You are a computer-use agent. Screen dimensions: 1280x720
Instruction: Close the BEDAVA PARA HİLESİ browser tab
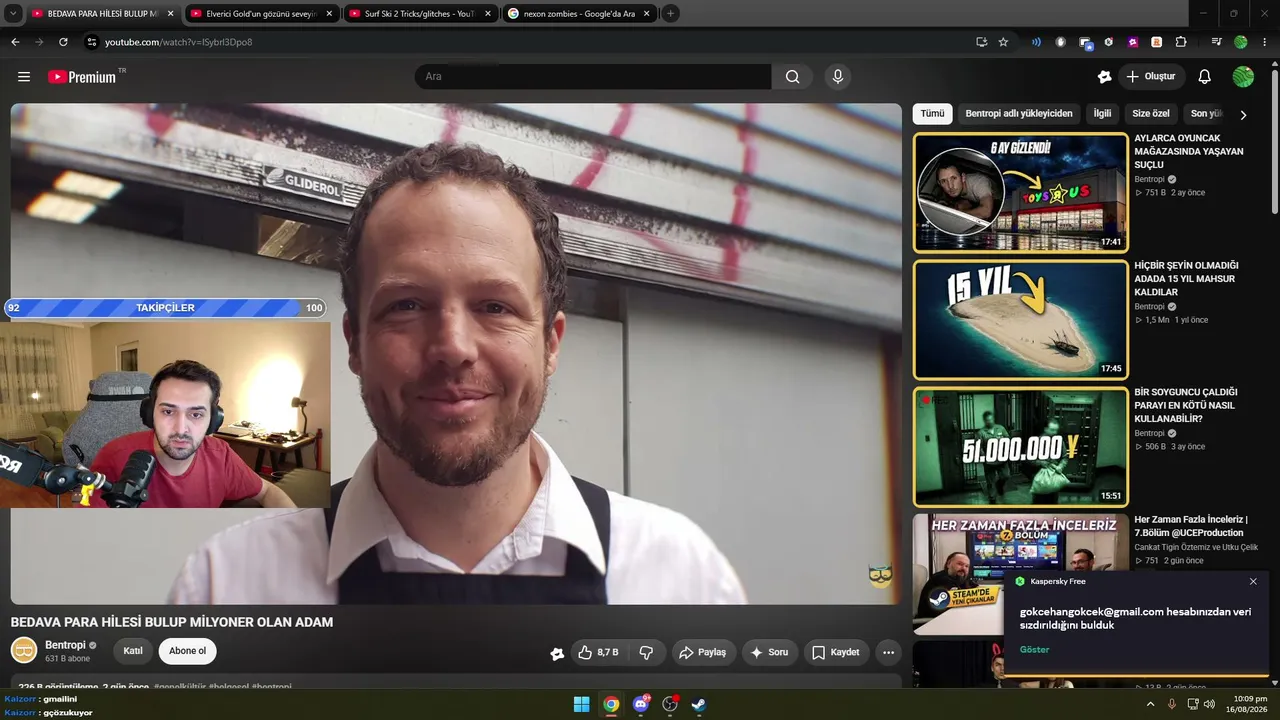[x=170, y=14]
